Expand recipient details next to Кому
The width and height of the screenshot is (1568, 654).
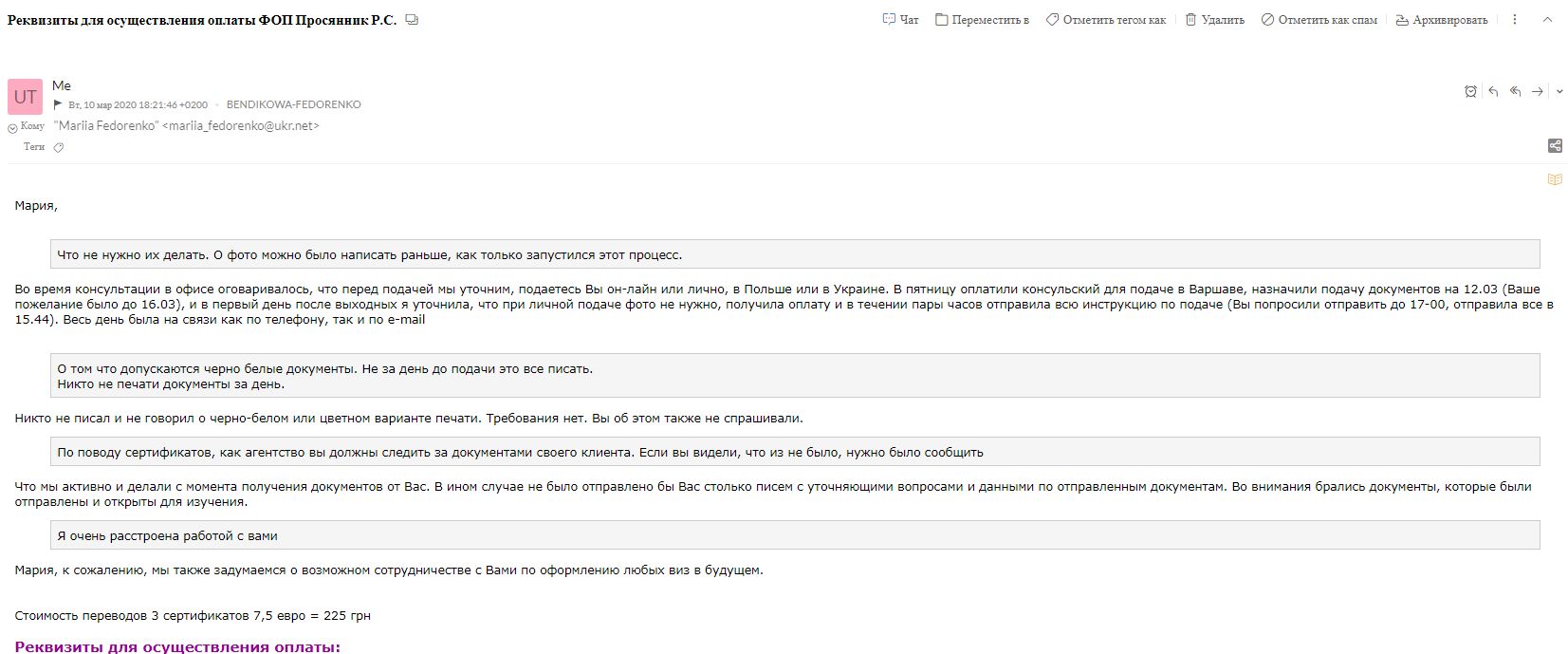point(12,128)
